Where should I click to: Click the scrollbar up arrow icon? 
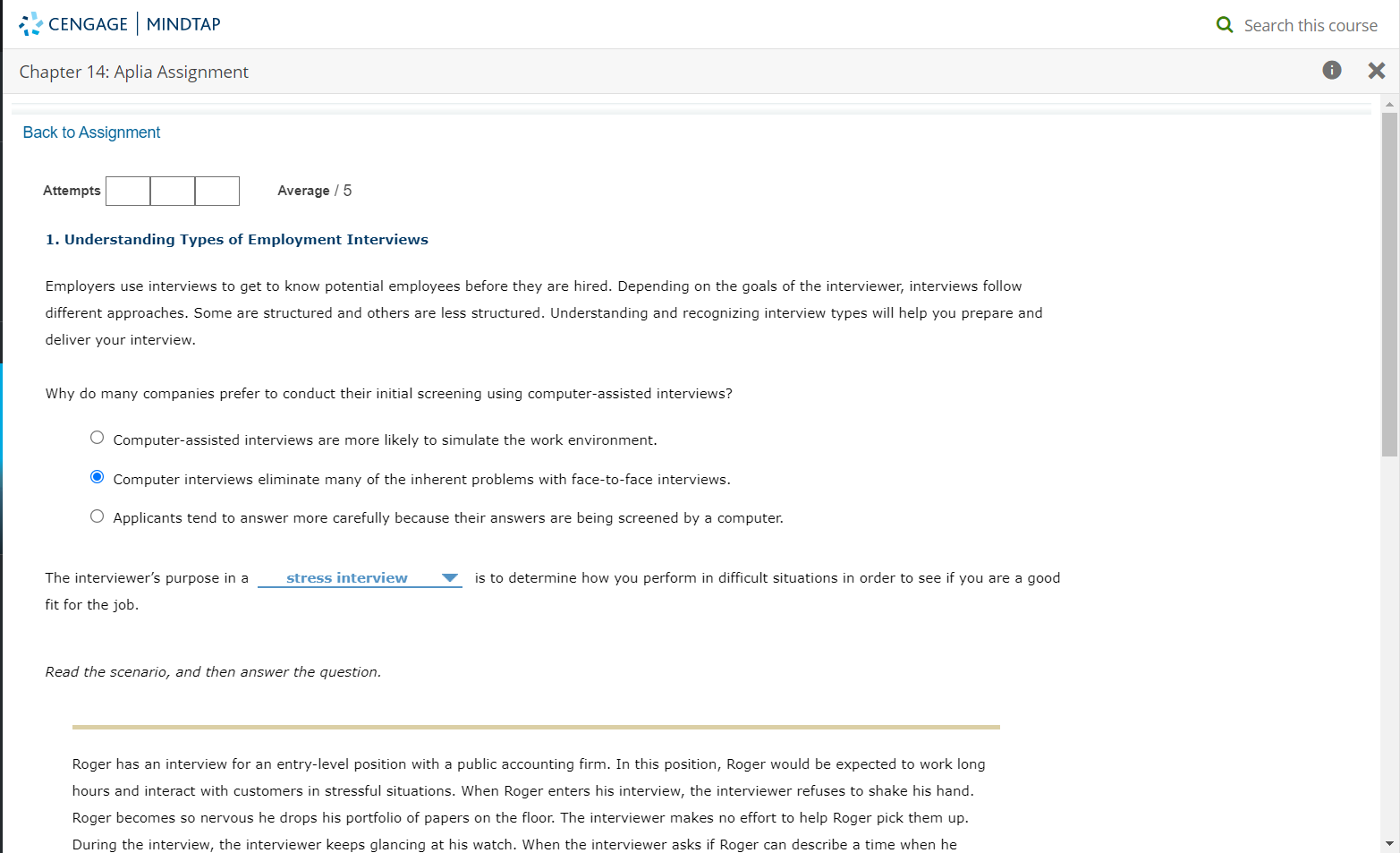pos(1390,106)
